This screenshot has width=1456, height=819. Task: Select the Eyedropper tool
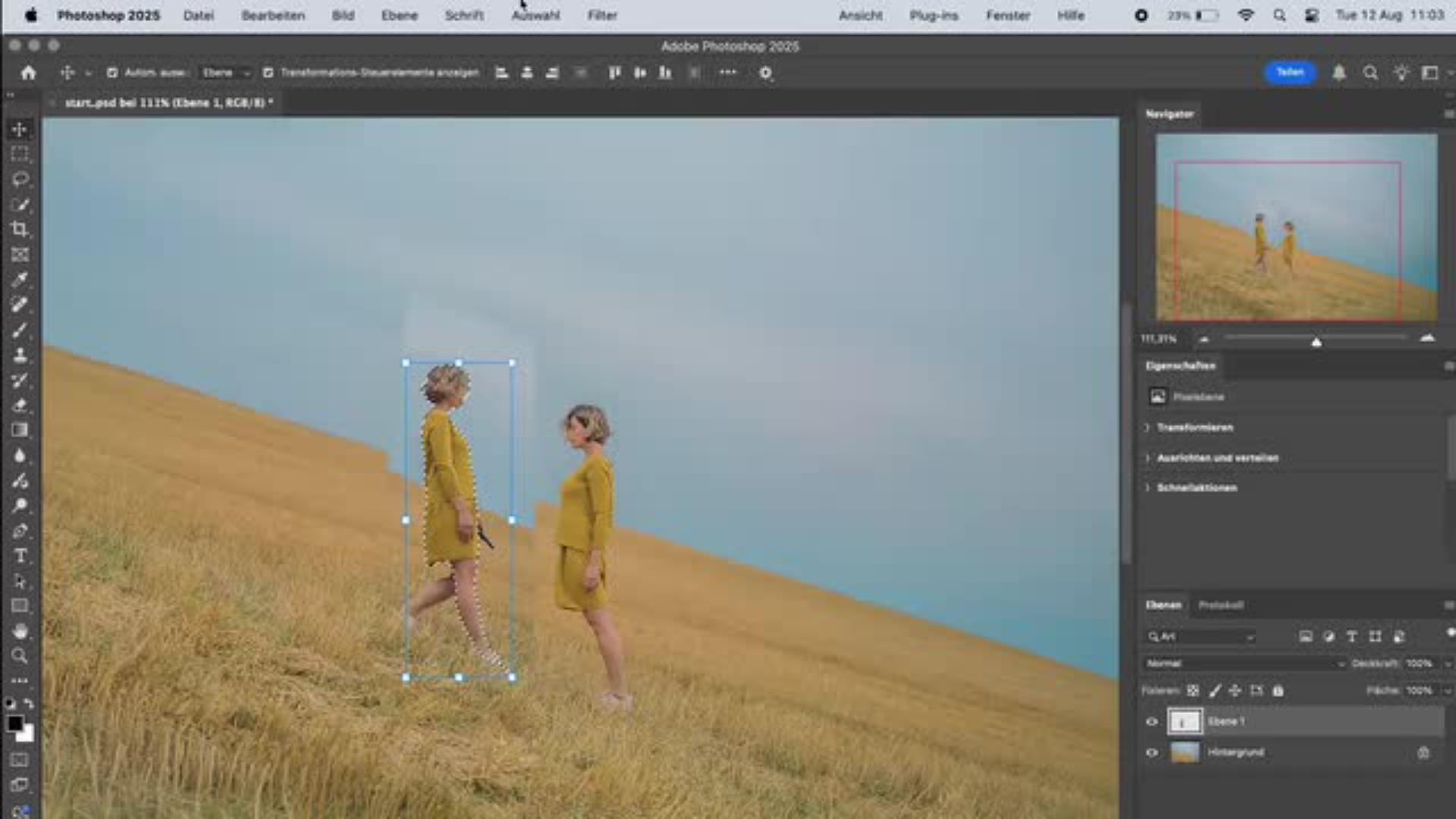click(20, 280)
